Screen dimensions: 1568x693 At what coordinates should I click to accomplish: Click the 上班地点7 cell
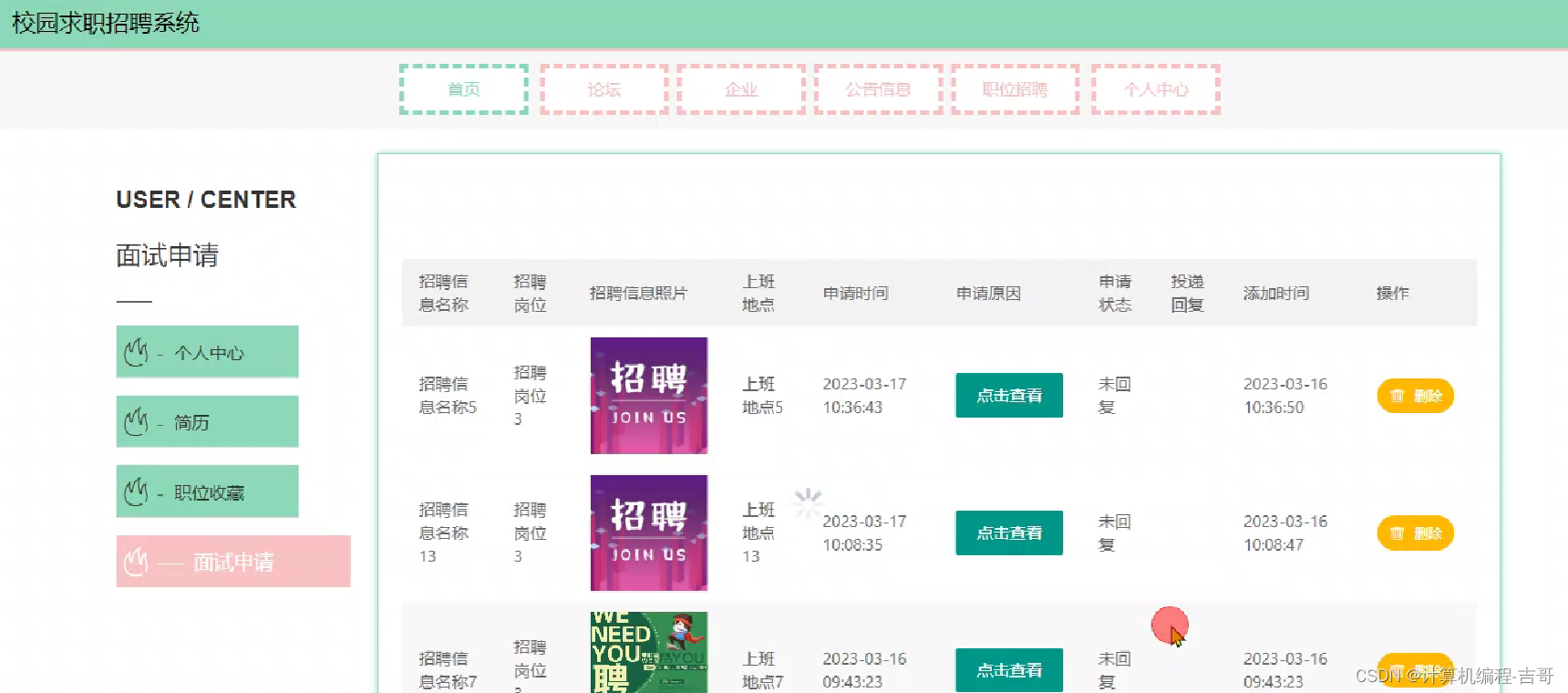tap(762, 670)
